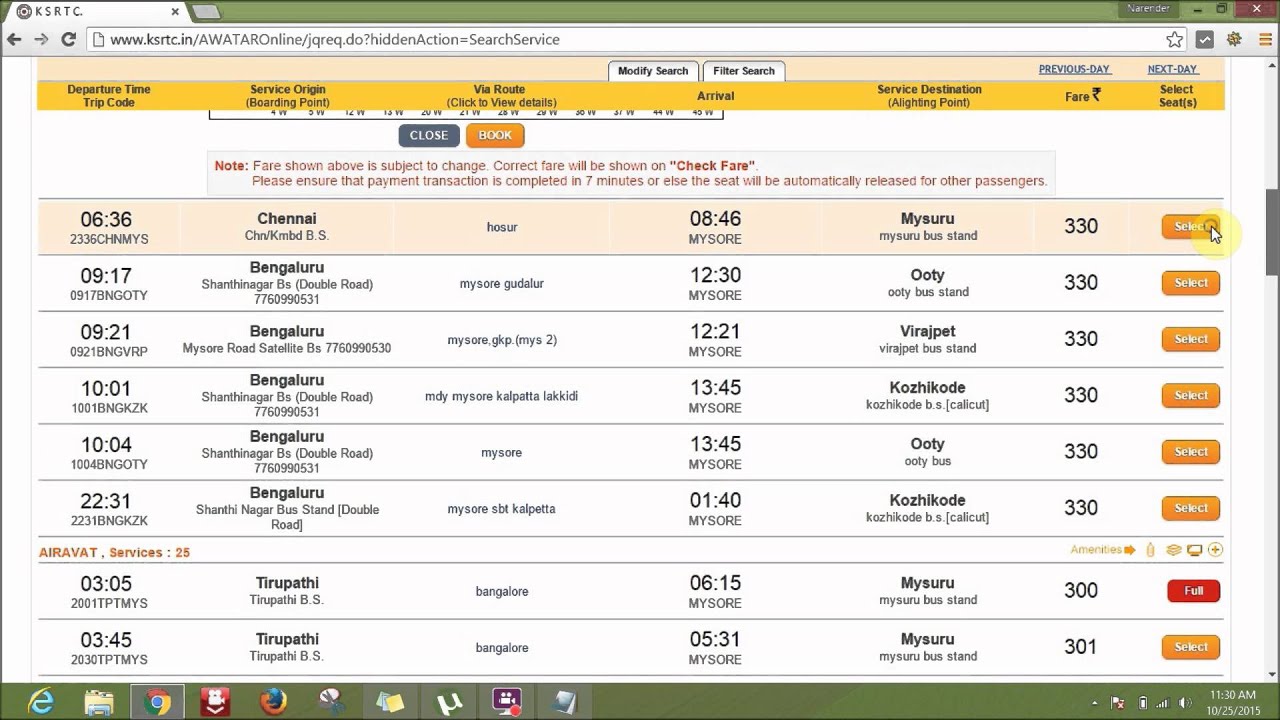Click the trip code '2336CHNMYS'
Image resolution: width=1280 pixels, height=720 pixels.
pyautogui.click(x=109, y=240)
